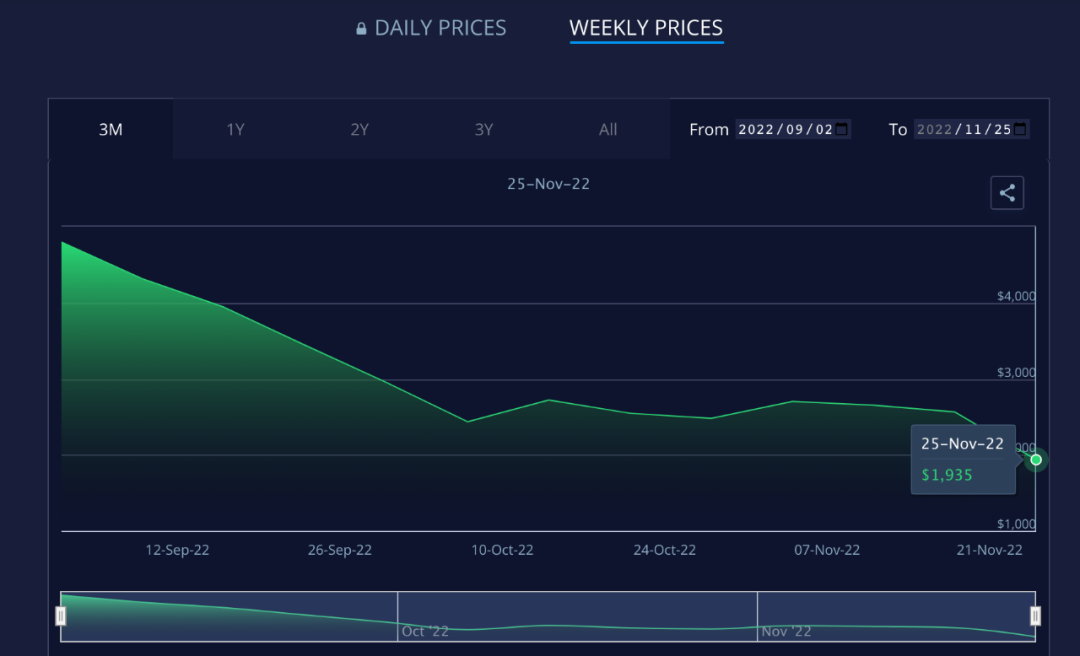Click the green data point marker for 25-Nov-22
This screenshot has width=1080, height=656.
pos(1036,460)
